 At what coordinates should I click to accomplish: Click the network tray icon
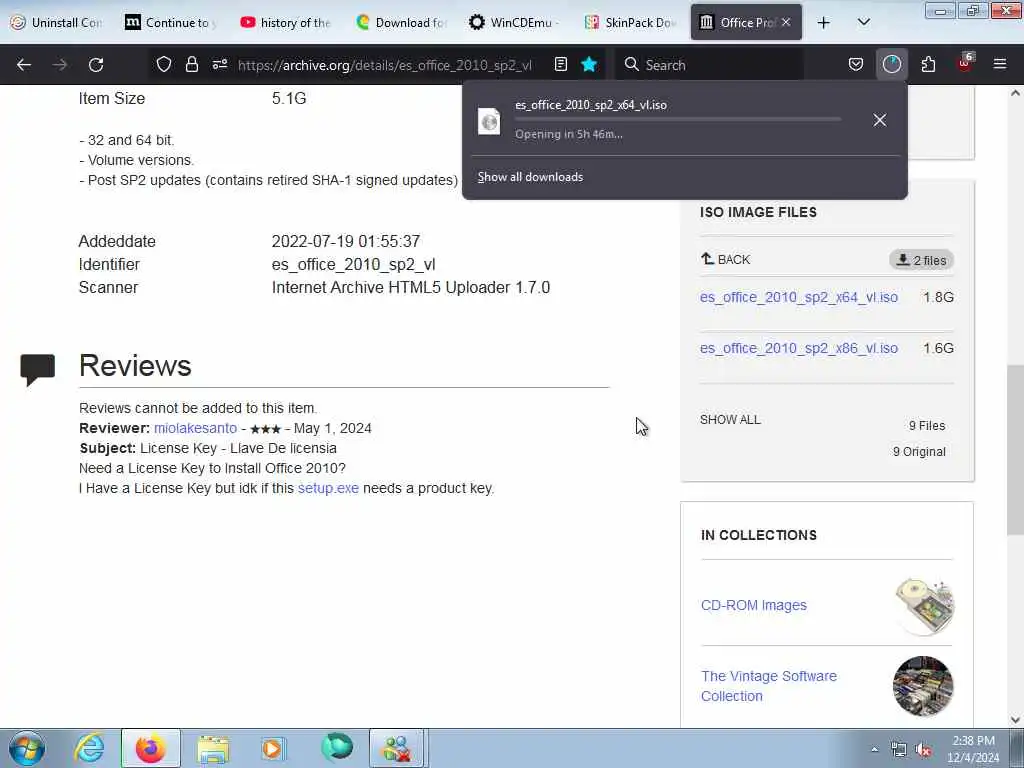coord(899,750)
